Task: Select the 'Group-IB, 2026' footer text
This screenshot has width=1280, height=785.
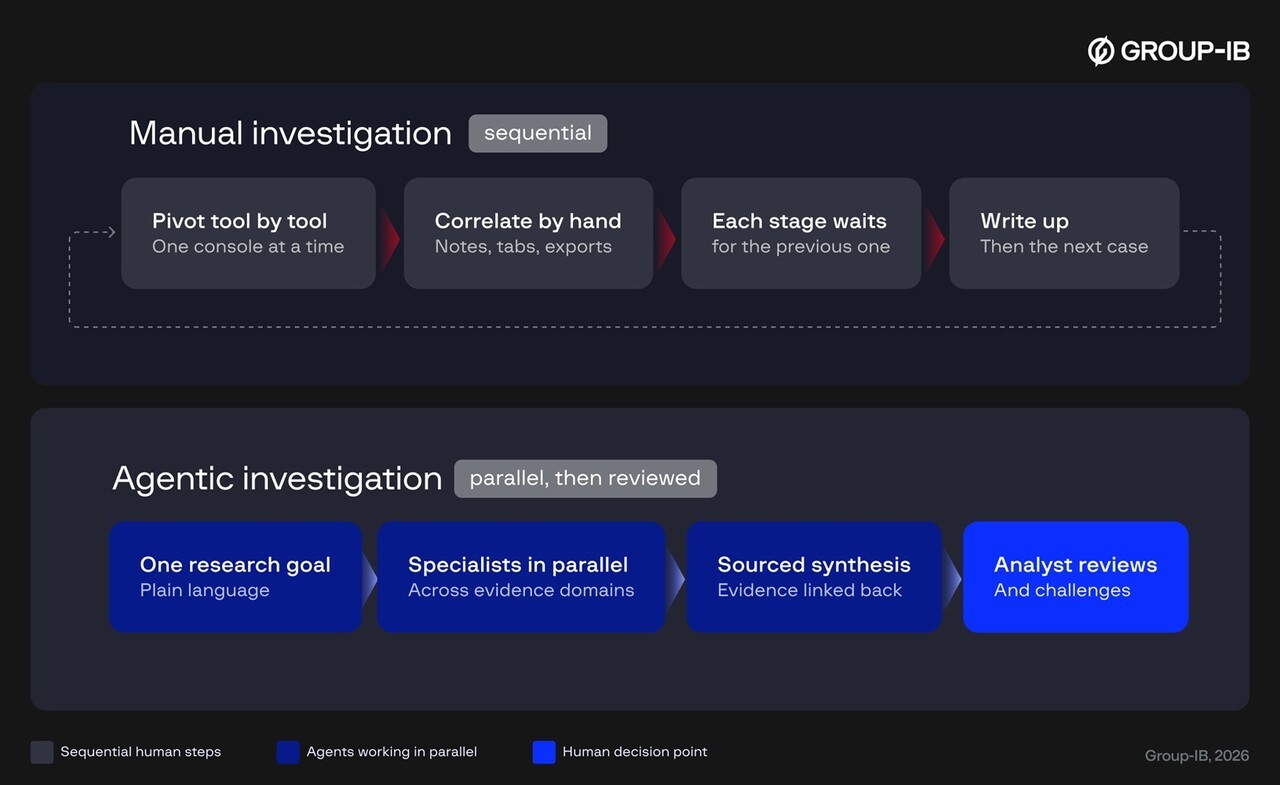Action: pyautogui.click(x=1197, y=756)
